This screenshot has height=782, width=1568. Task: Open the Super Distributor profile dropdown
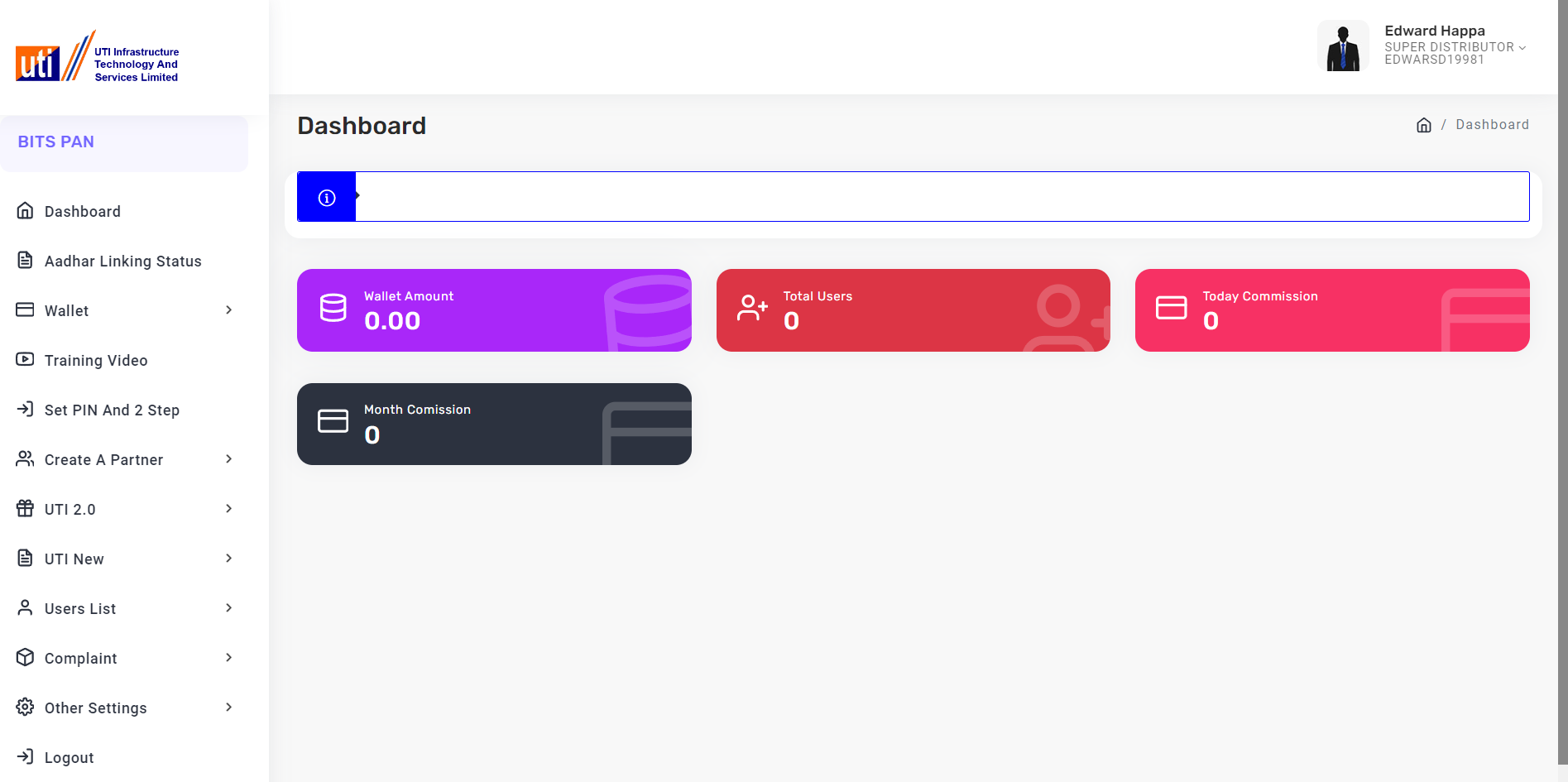pyautogui.click(x=1455, y=47)
